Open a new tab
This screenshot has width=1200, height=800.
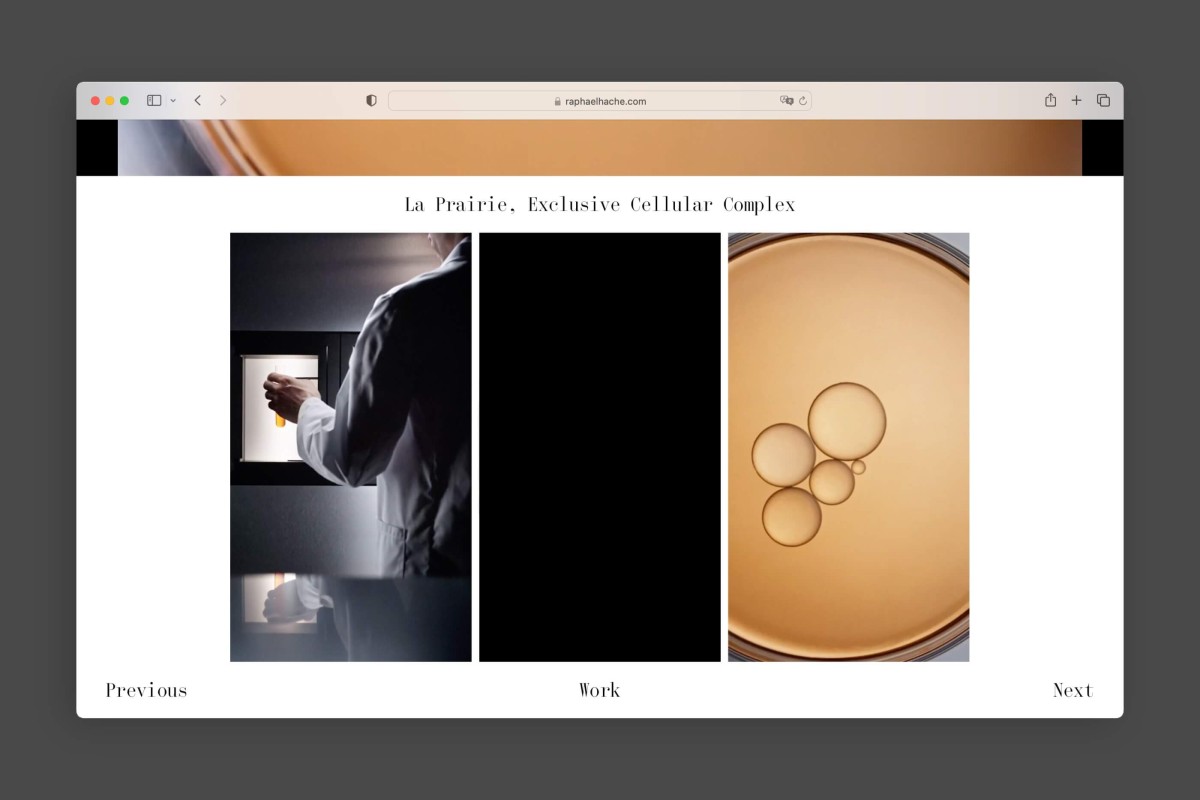point(1077,100)
